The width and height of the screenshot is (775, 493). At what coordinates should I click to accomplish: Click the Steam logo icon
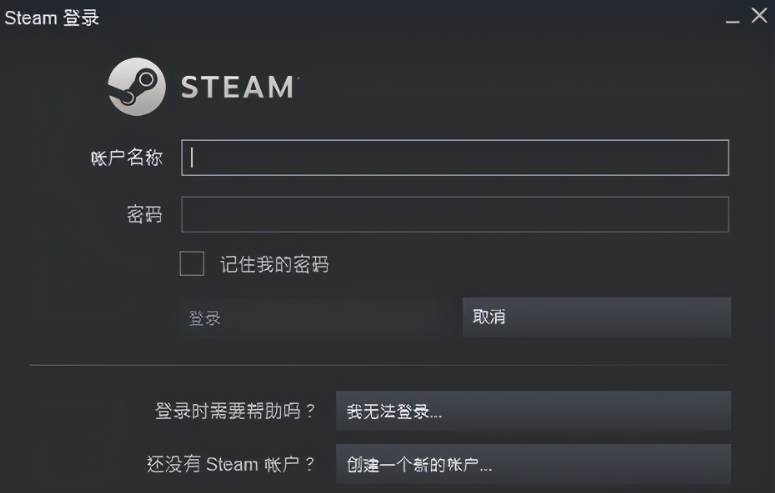point(137,86)
